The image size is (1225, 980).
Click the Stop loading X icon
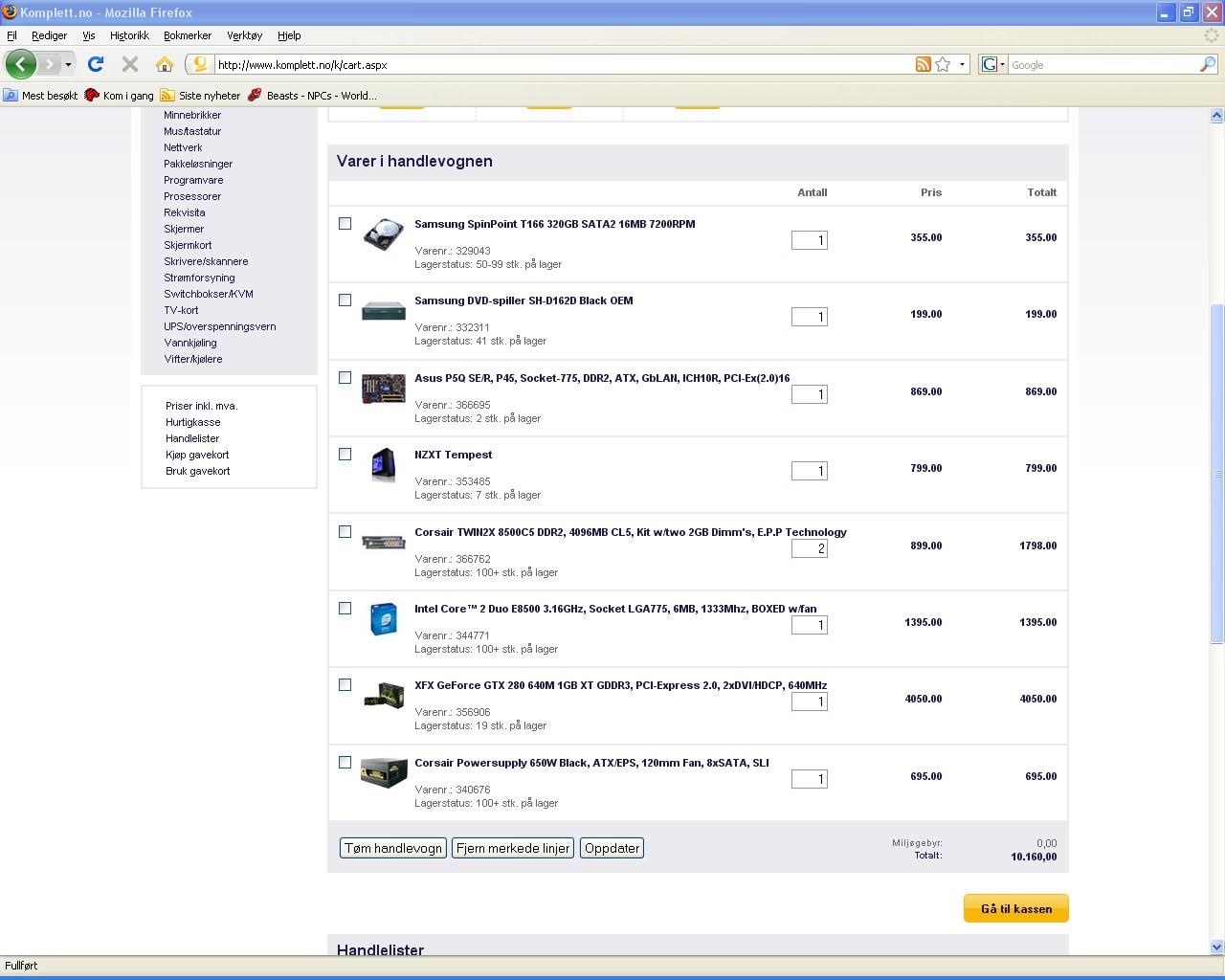pyautogui.click(x=130, y=64)
